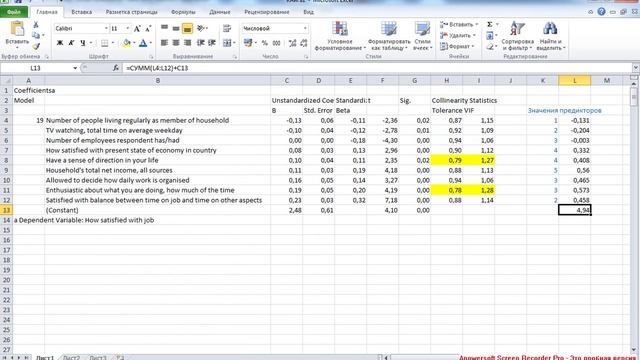
Task: Click the AutoSum sigma icon
Action: 490,24
